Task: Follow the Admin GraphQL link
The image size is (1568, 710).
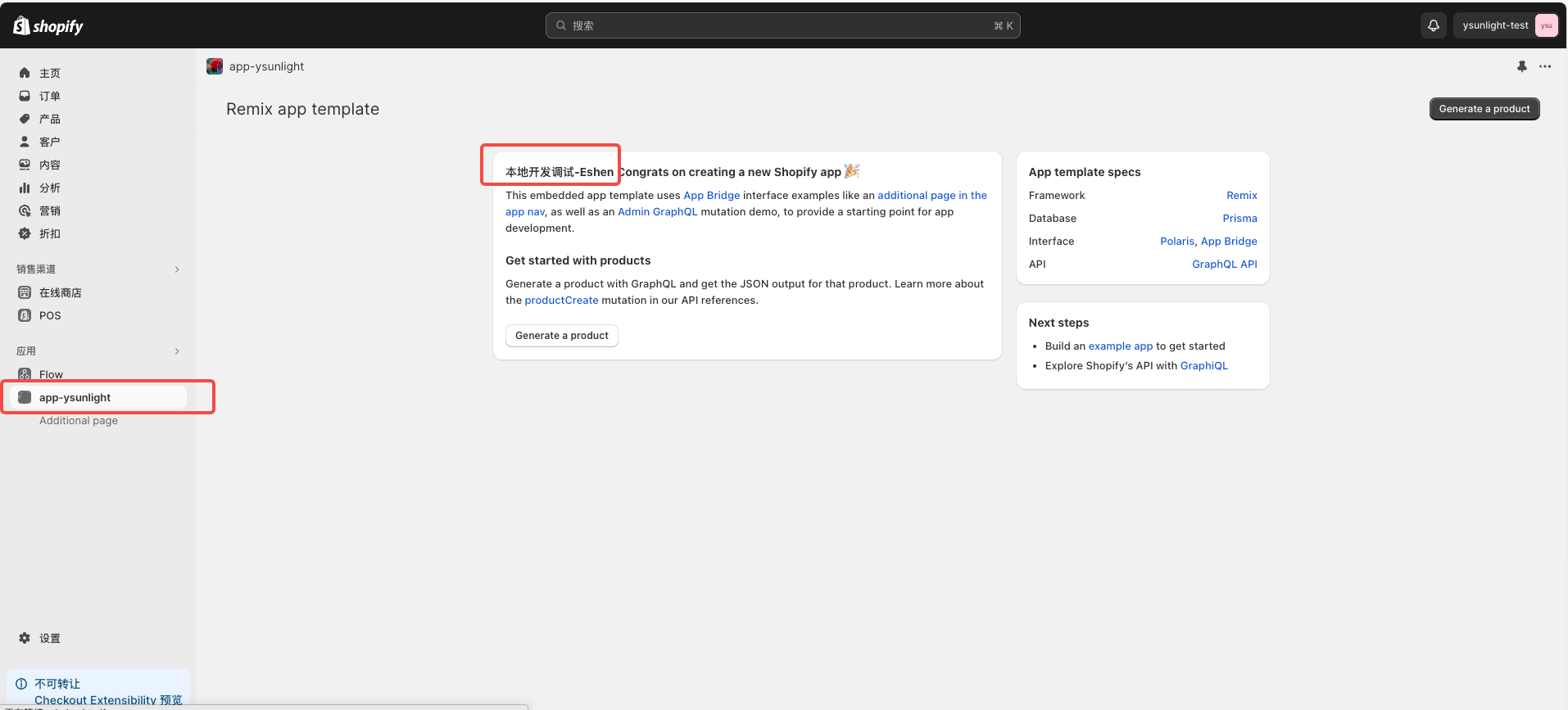Action: 657,211
